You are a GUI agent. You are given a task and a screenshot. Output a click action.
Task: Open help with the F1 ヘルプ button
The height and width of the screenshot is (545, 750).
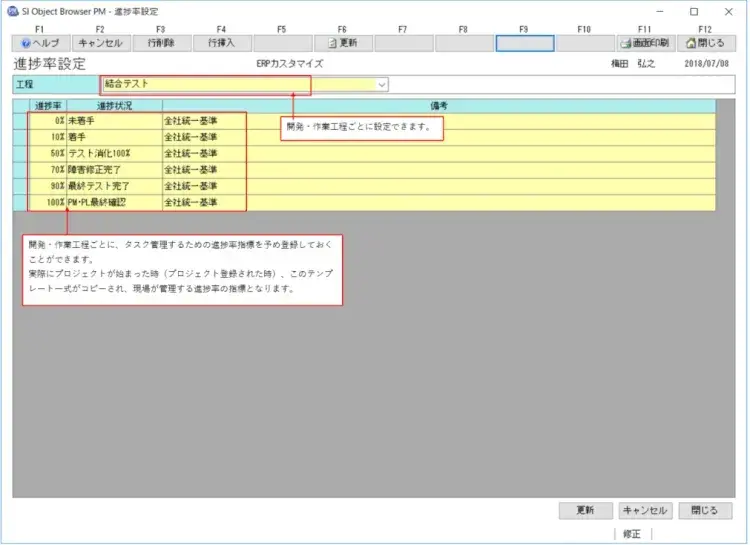[x=41, y=43]
